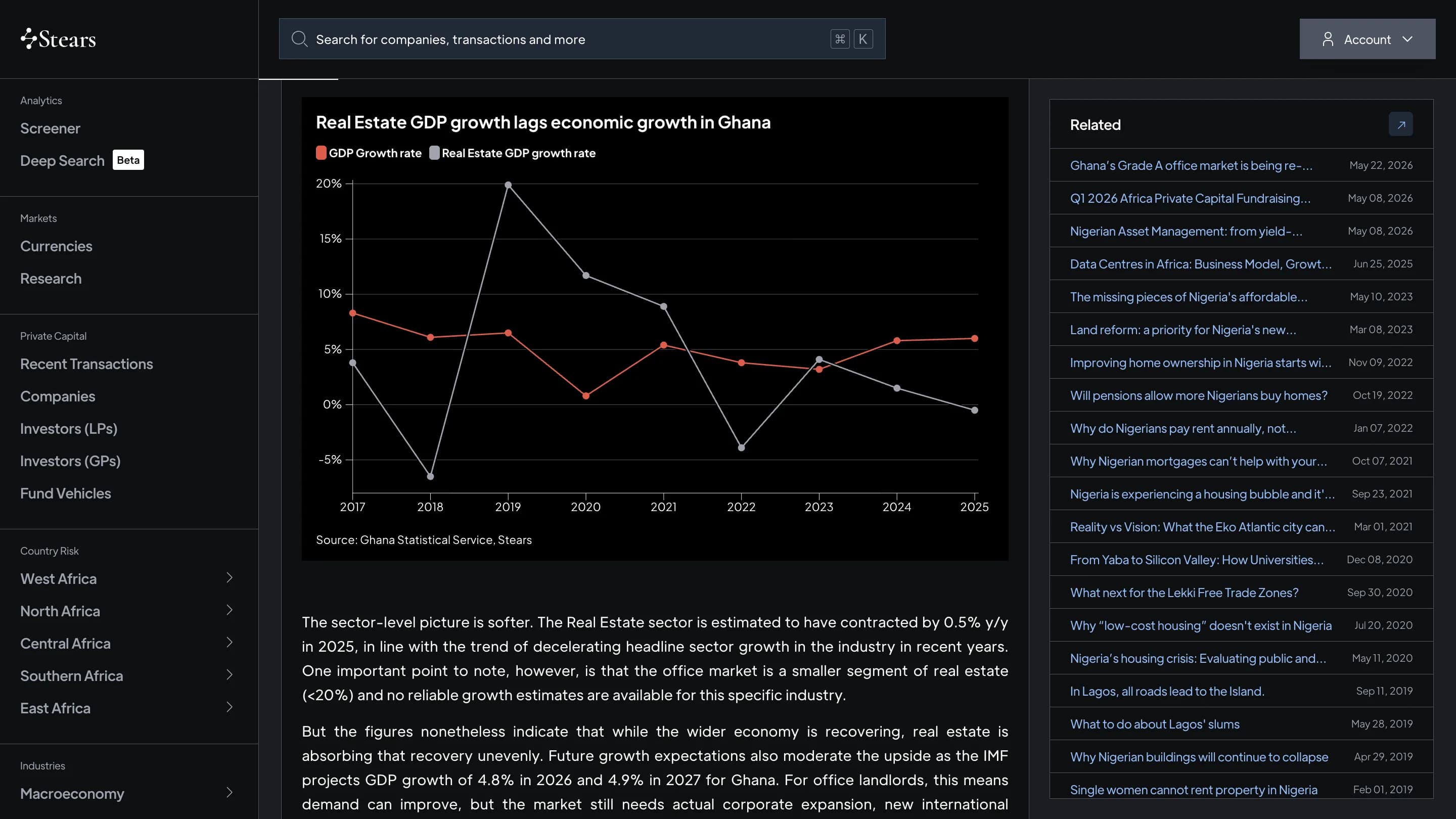
Task: Open Investors (GPs)
Action: point(71,461)
